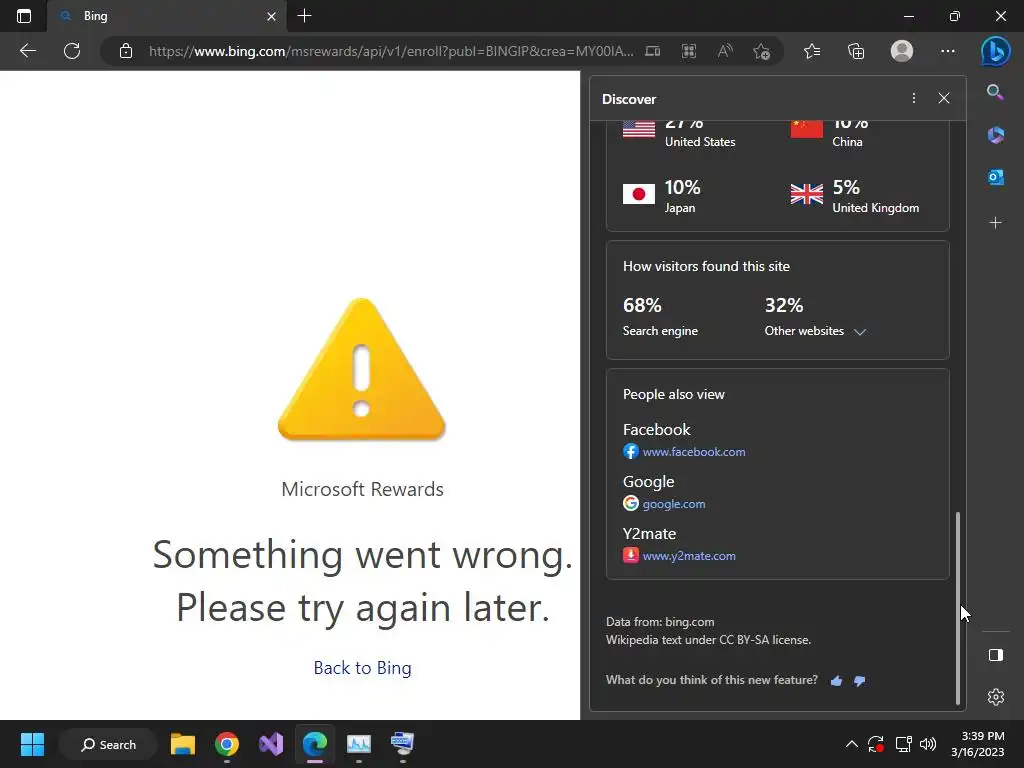Launch File Explorer from taskbar
The height and width of the screenshot is (768, 1024).
point(183,744)
